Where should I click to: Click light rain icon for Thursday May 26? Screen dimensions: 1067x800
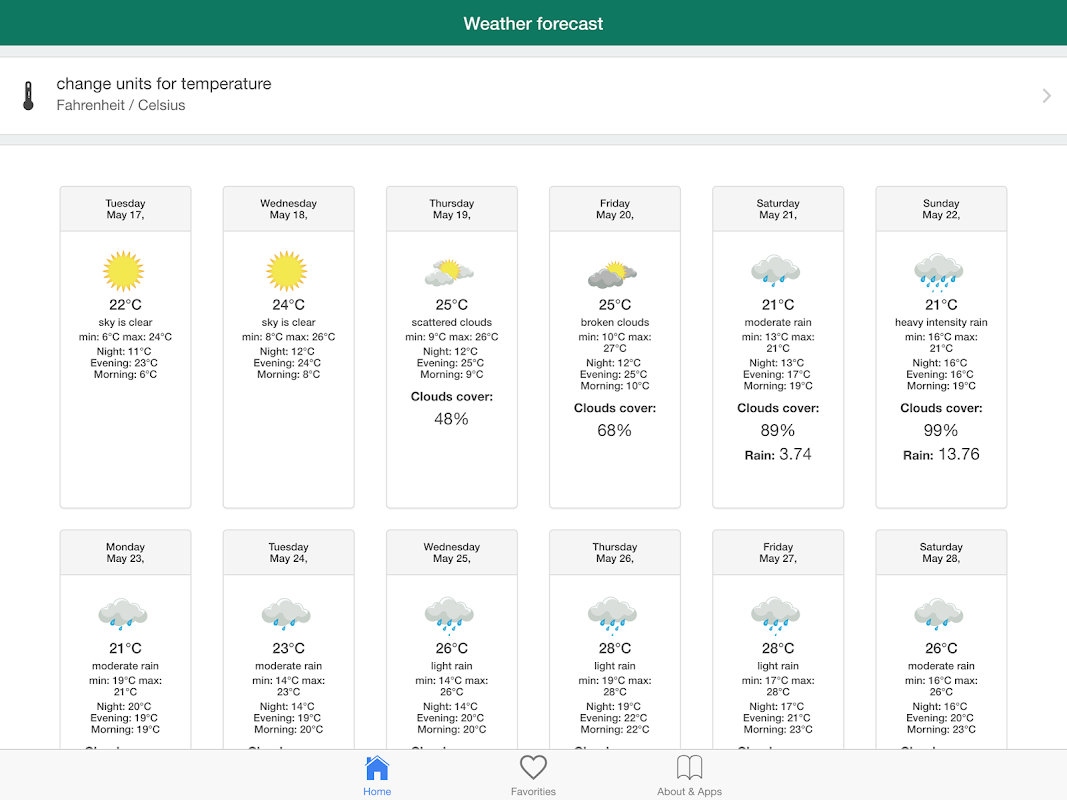(612, 616)
